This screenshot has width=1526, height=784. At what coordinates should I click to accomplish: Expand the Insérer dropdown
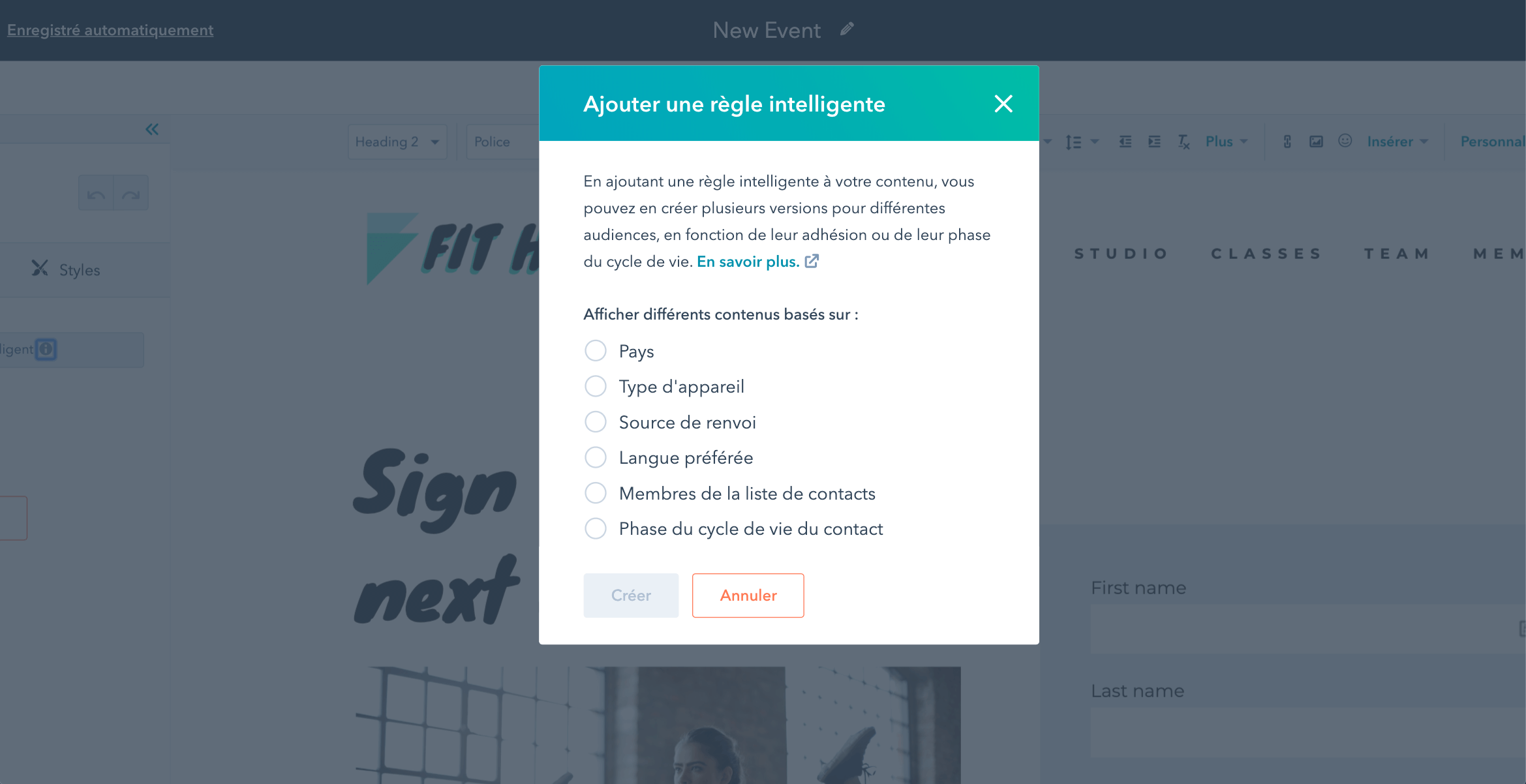[1397, 142]
